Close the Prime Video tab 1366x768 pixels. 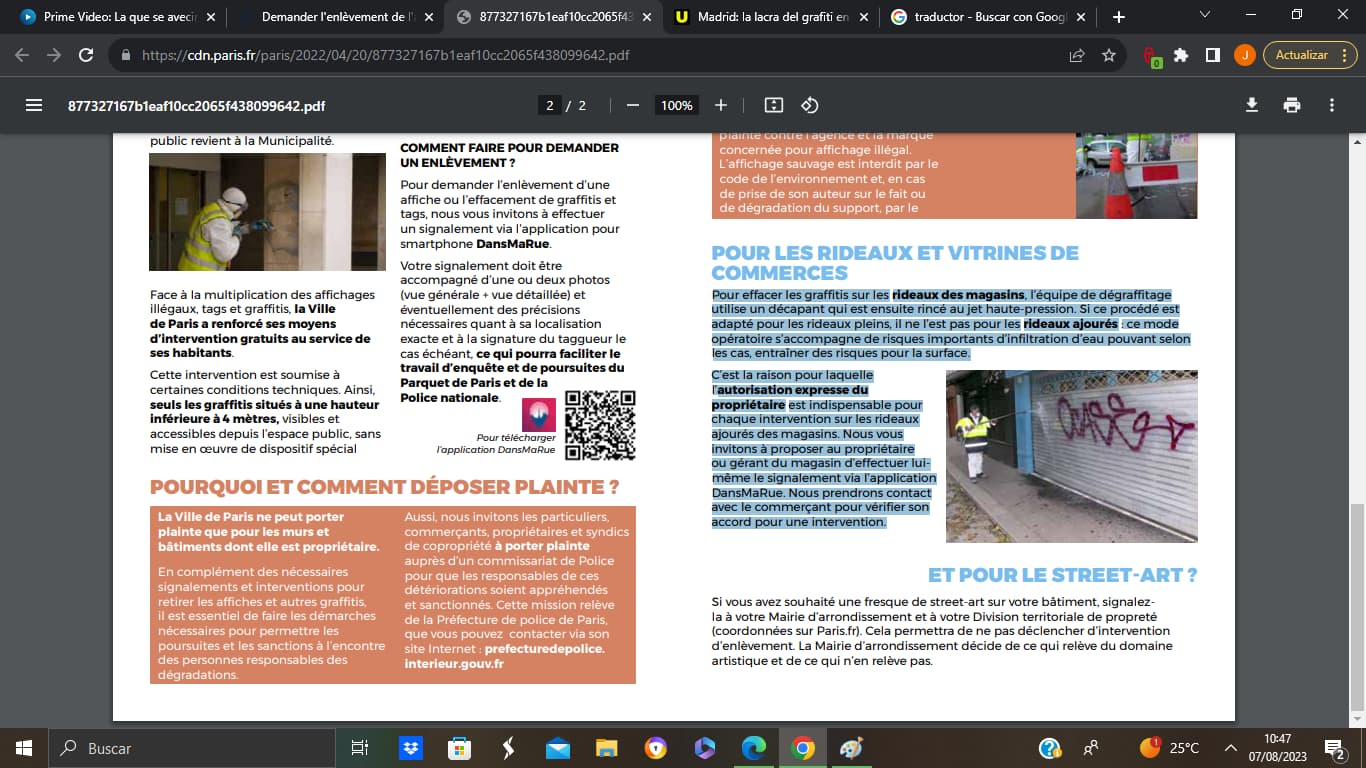tap(209, 17)
